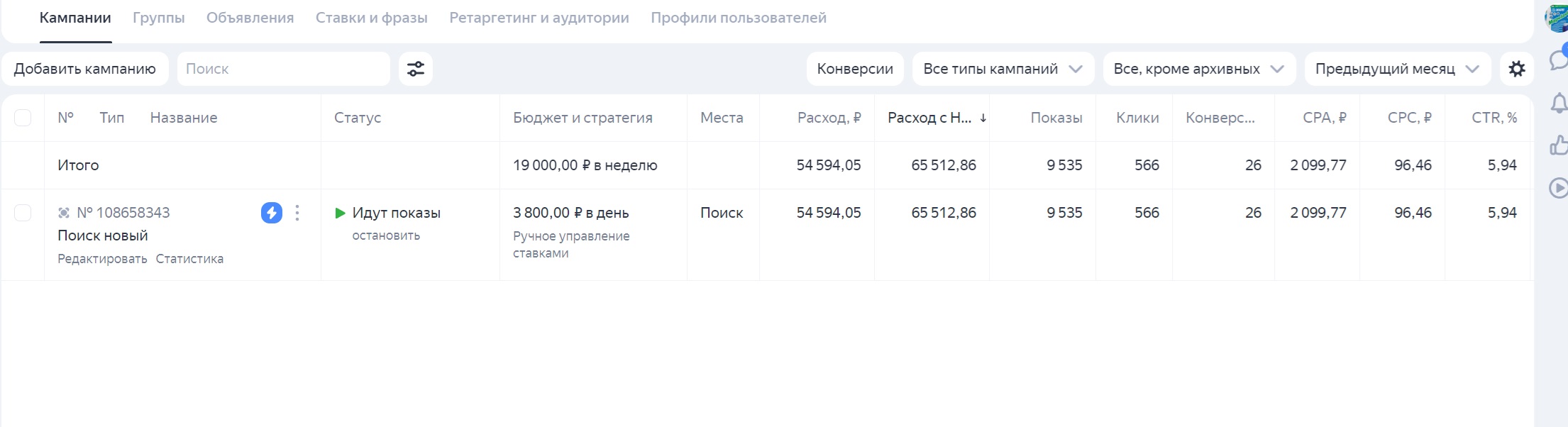Open the Предыдущий месяц period dropdown

click(1397, 69)
